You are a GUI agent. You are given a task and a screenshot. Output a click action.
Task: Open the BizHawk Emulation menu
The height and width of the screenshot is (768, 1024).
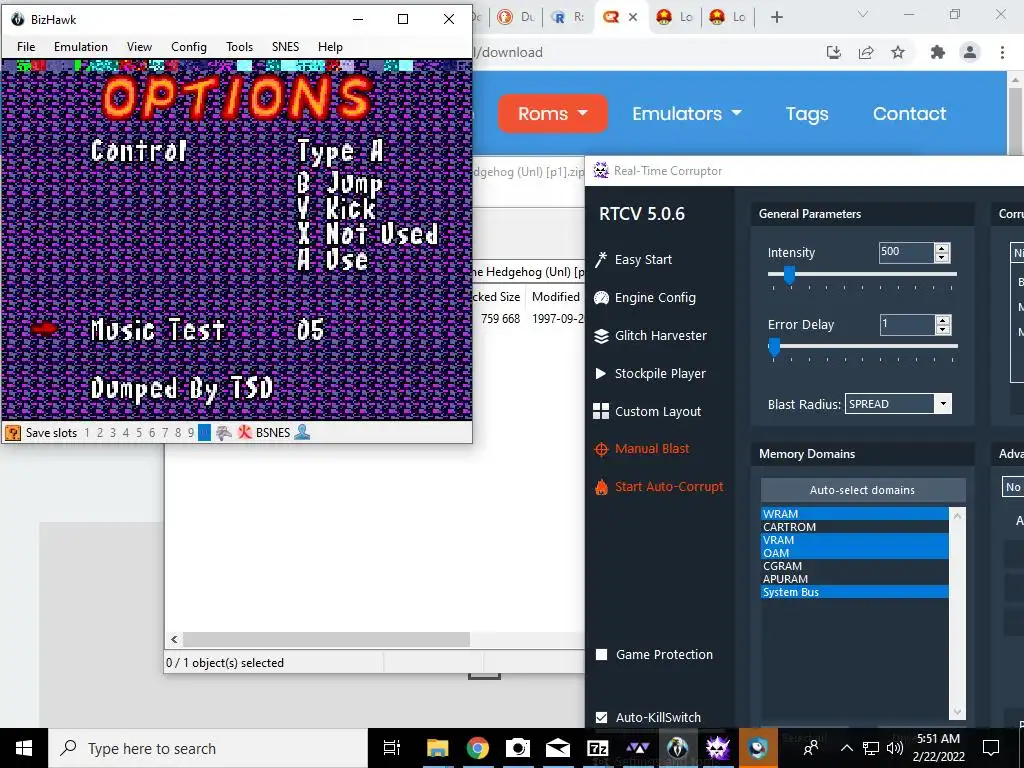(81, 47)
